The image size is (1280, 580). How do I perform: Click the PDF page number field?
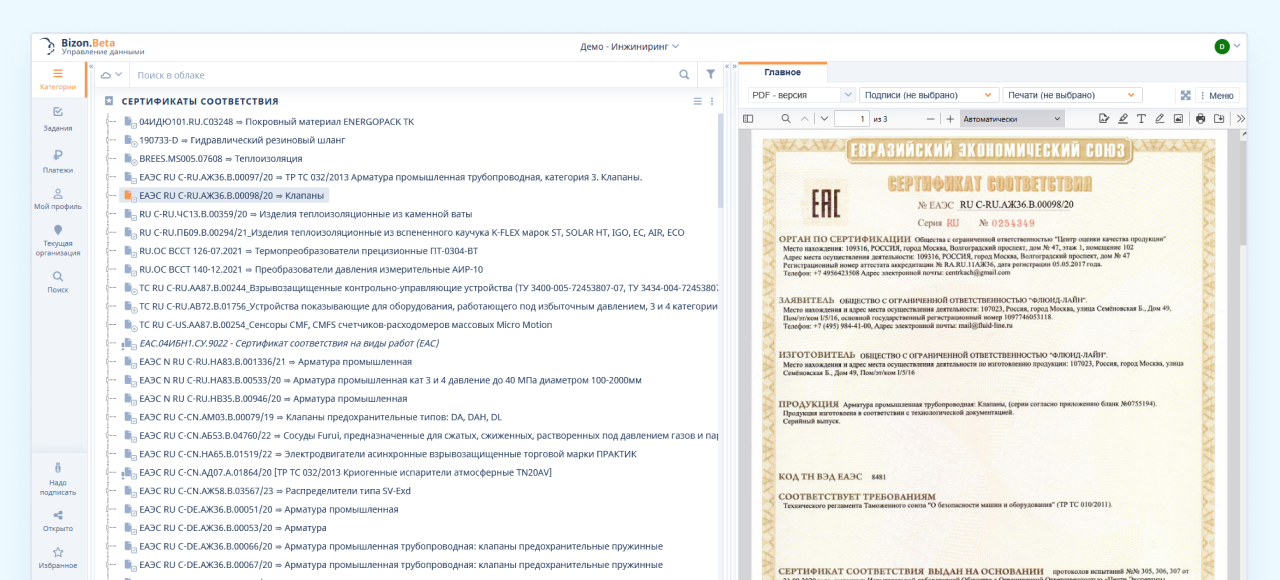[x=852, y=119]
